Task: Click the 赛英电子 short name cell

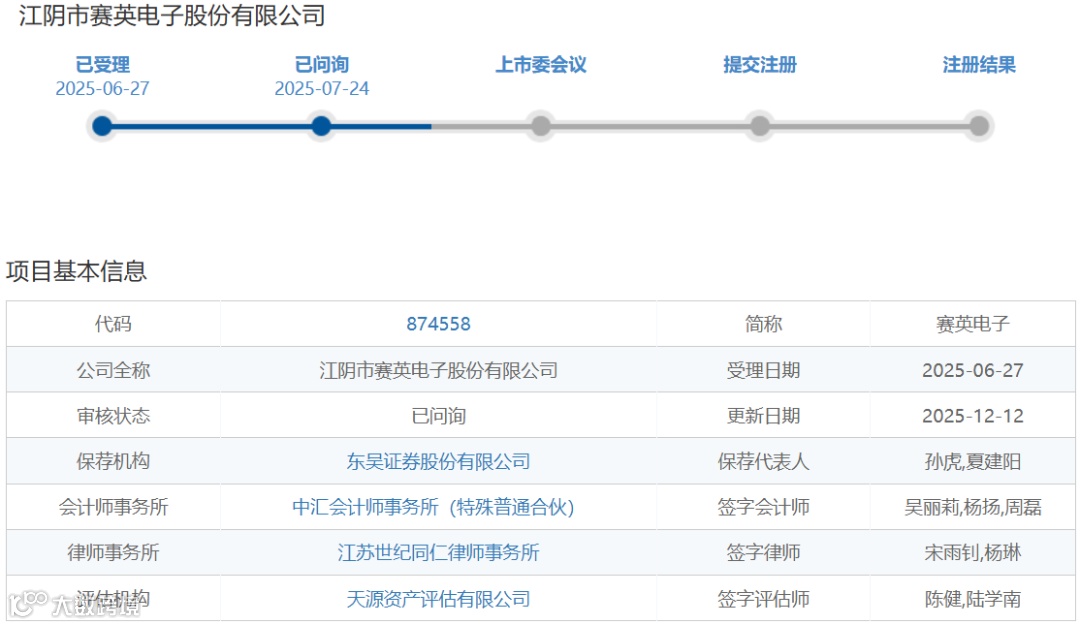Action: tap(973, 324)
